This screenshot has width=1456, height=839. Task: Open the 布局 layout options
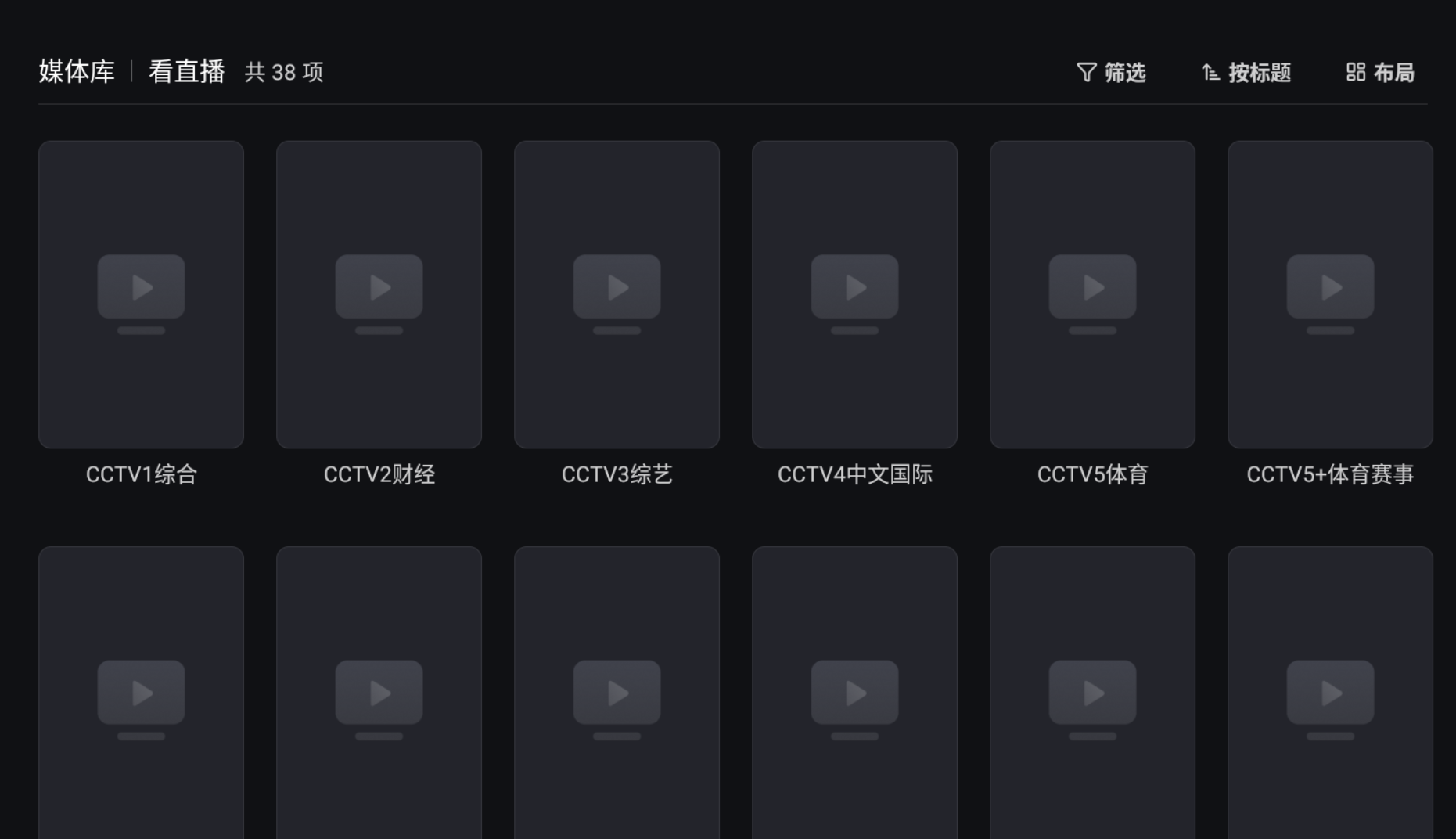[1380, 73]
